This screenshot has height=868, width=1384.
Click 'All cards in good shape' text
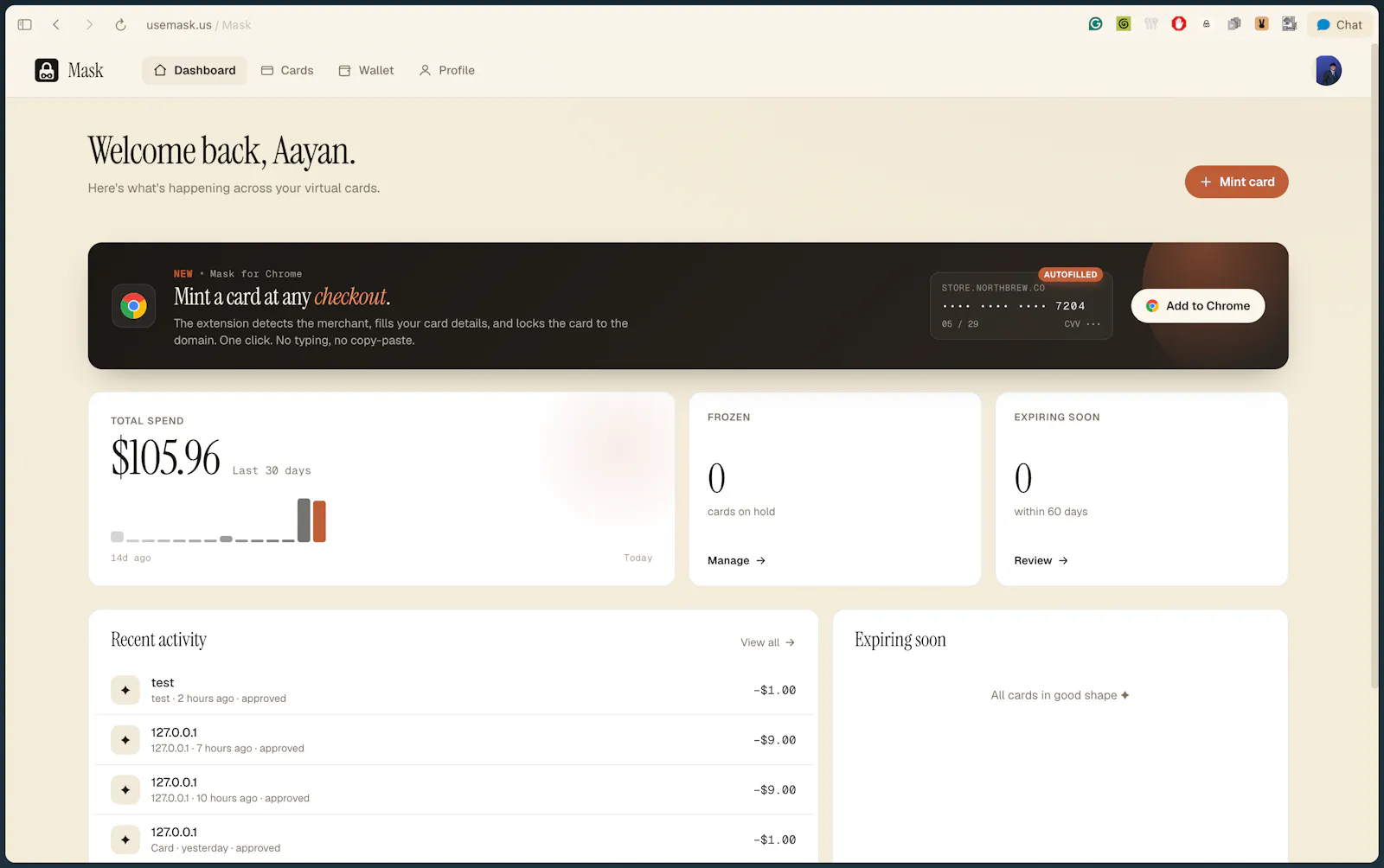[x=1060, y=695]
